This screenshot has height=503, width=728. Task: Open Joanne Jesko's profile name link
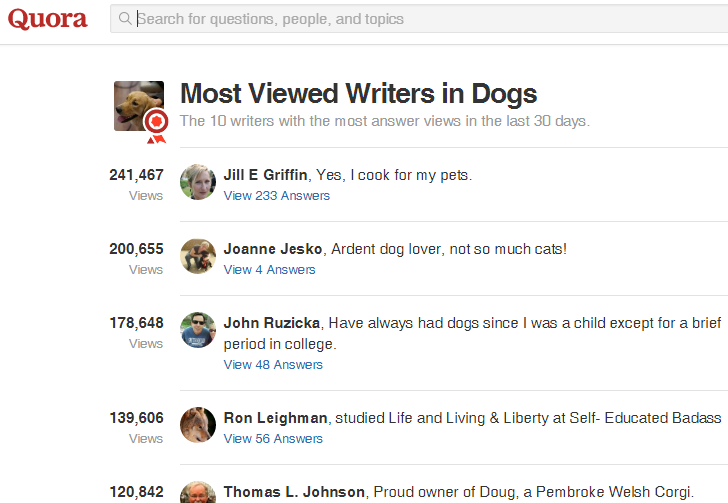point(273,249)
